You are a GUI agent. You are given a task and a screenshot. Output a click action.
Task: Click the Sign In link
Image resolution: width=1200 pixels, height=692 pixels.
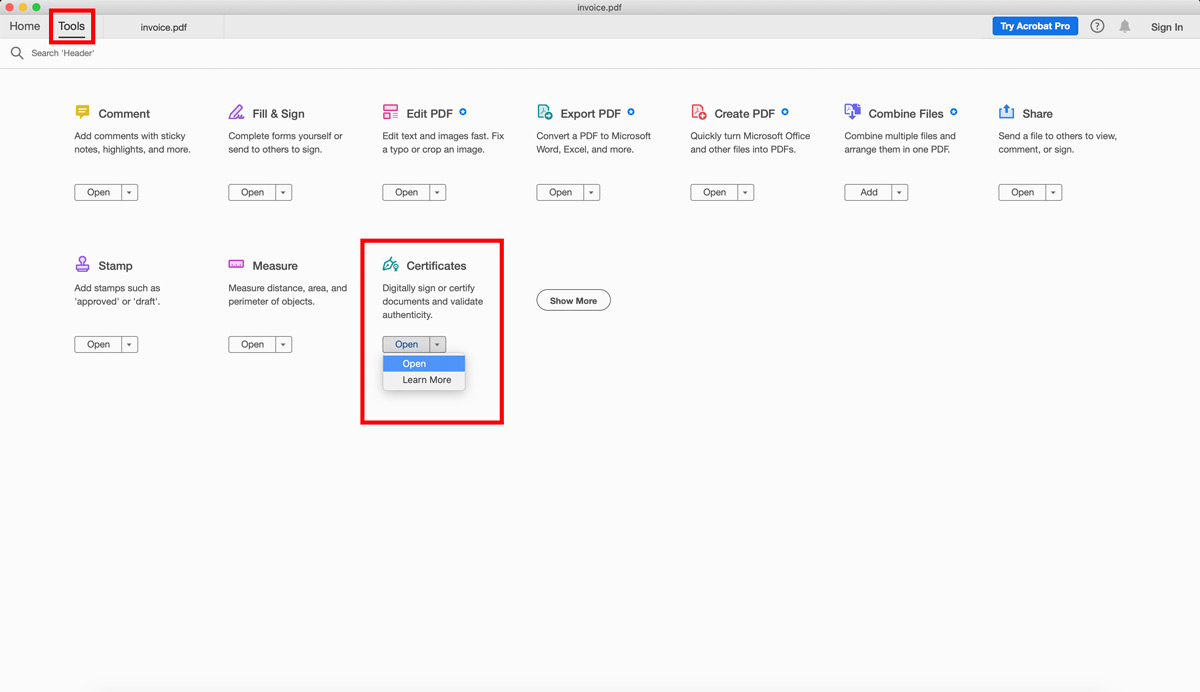coord(1167,27)
